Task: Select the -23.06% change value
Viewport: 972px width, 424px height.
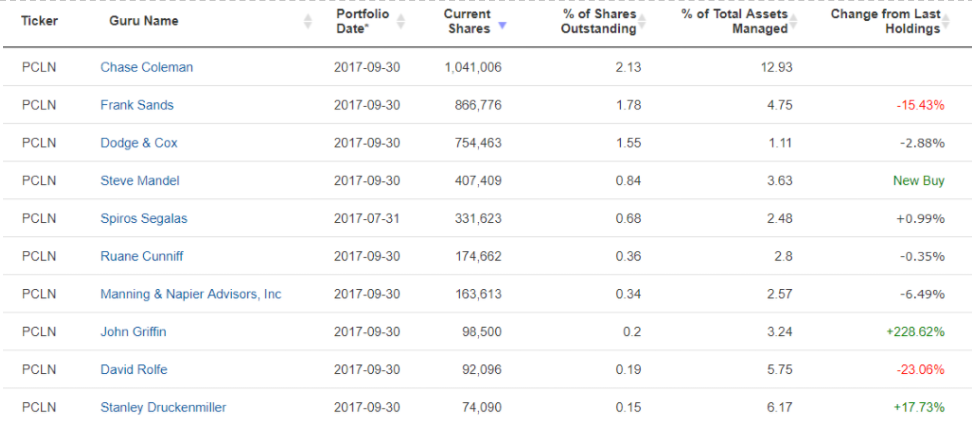Action: [921, 369]
